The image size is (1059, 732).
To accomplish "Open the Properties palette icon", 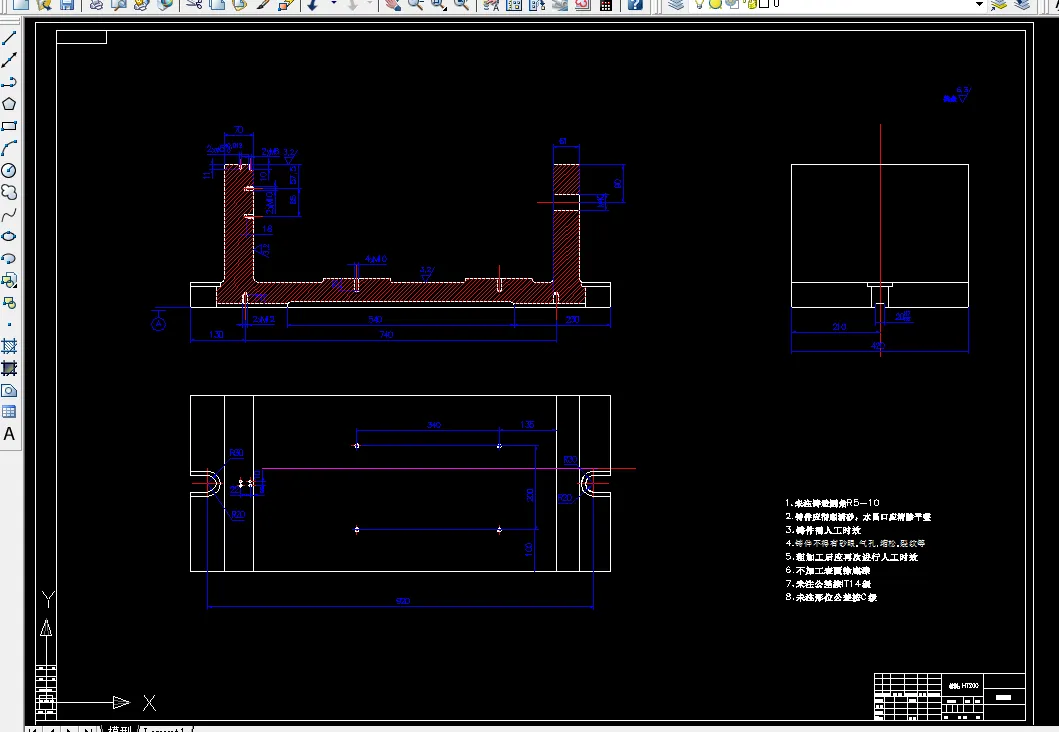I will pyautogui.click(x=491, y=4).
